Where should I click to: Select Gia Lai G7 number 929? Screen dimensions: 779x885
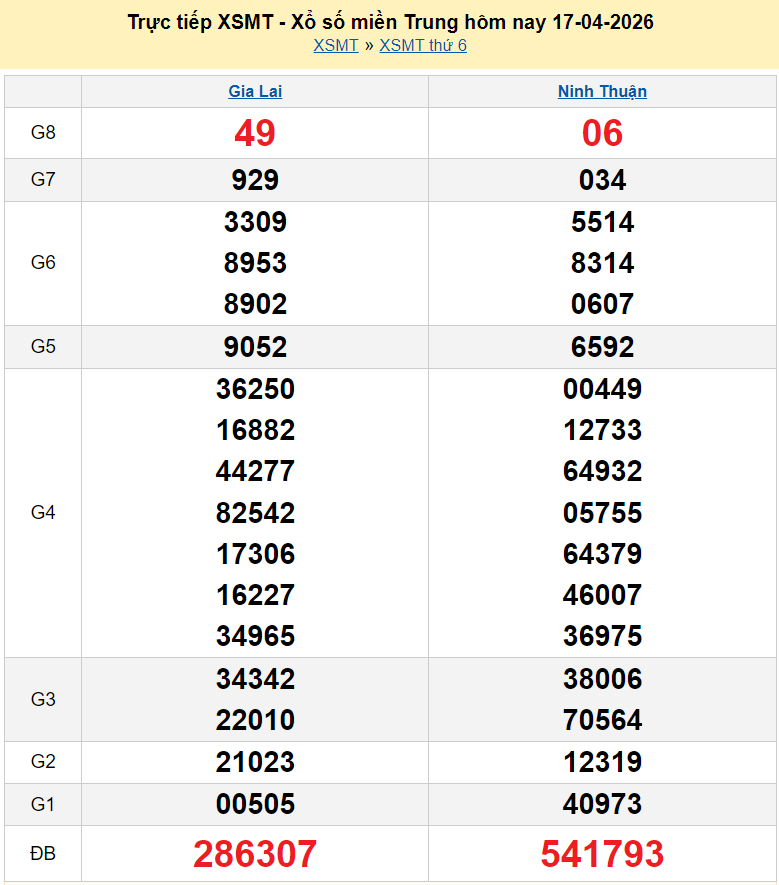click(255, 180)
